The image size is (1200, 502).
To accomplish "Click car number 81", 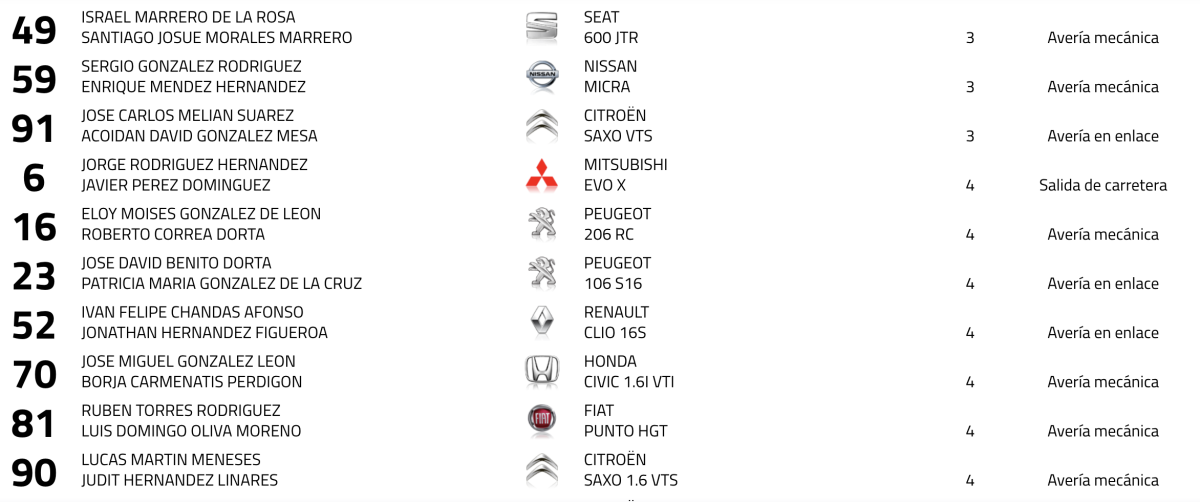I will coord(34,423).
